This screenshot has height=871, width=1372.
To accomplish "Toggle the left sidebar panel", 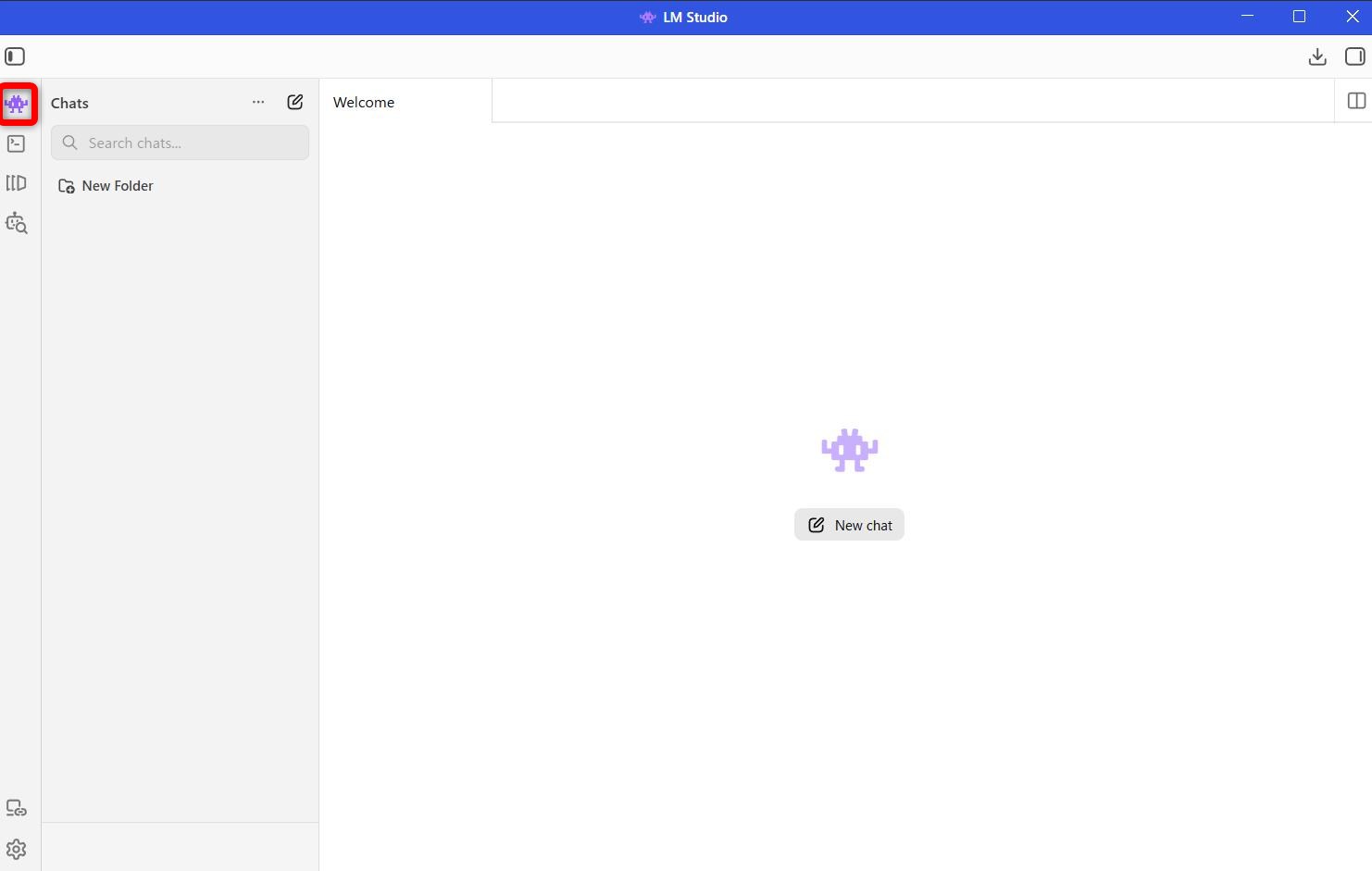I will (x=15, y=56).
